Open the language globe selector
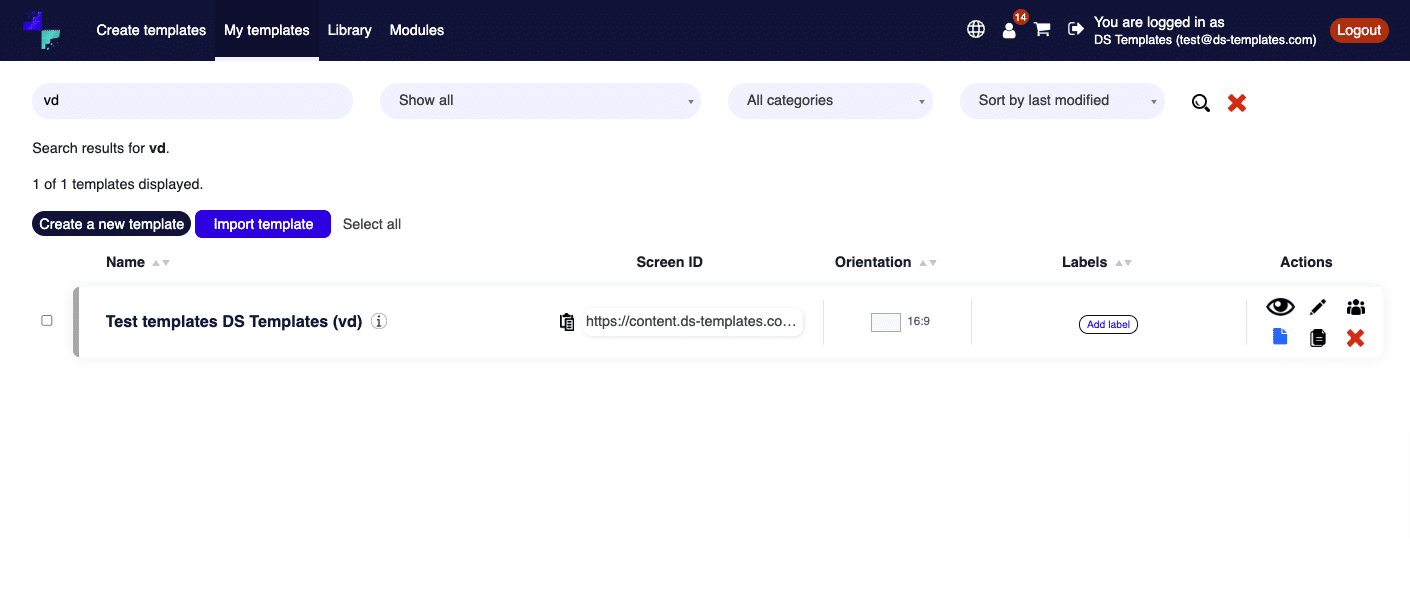1410x608 pixels. (975, 29)
